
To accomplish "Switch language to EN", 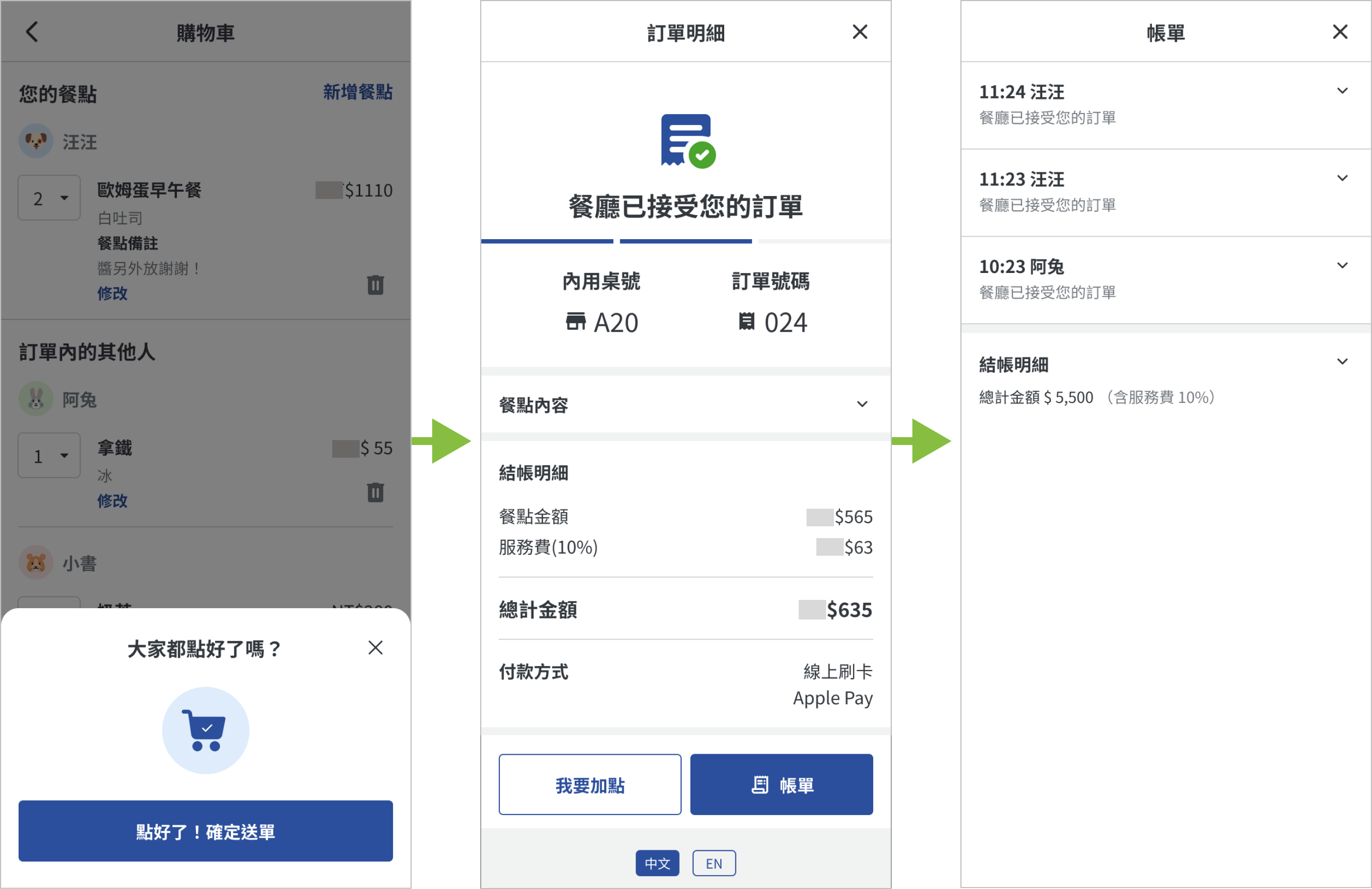I will (713, 863).
